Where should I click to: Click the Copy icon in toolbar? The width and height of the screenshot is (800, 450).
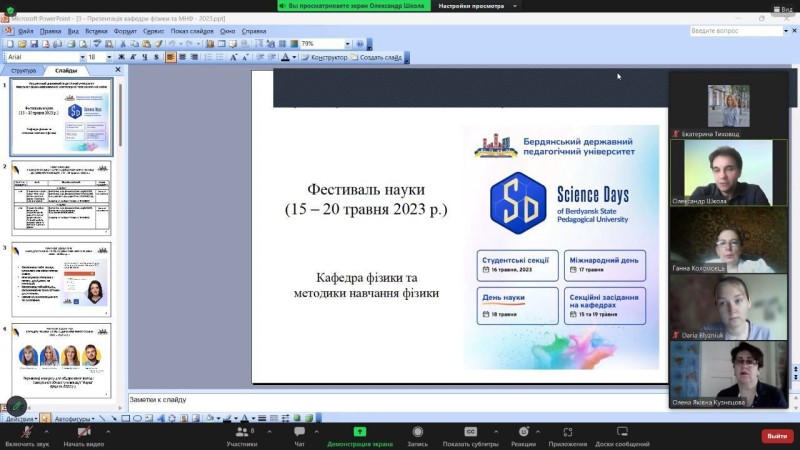(x=134, y=44)
